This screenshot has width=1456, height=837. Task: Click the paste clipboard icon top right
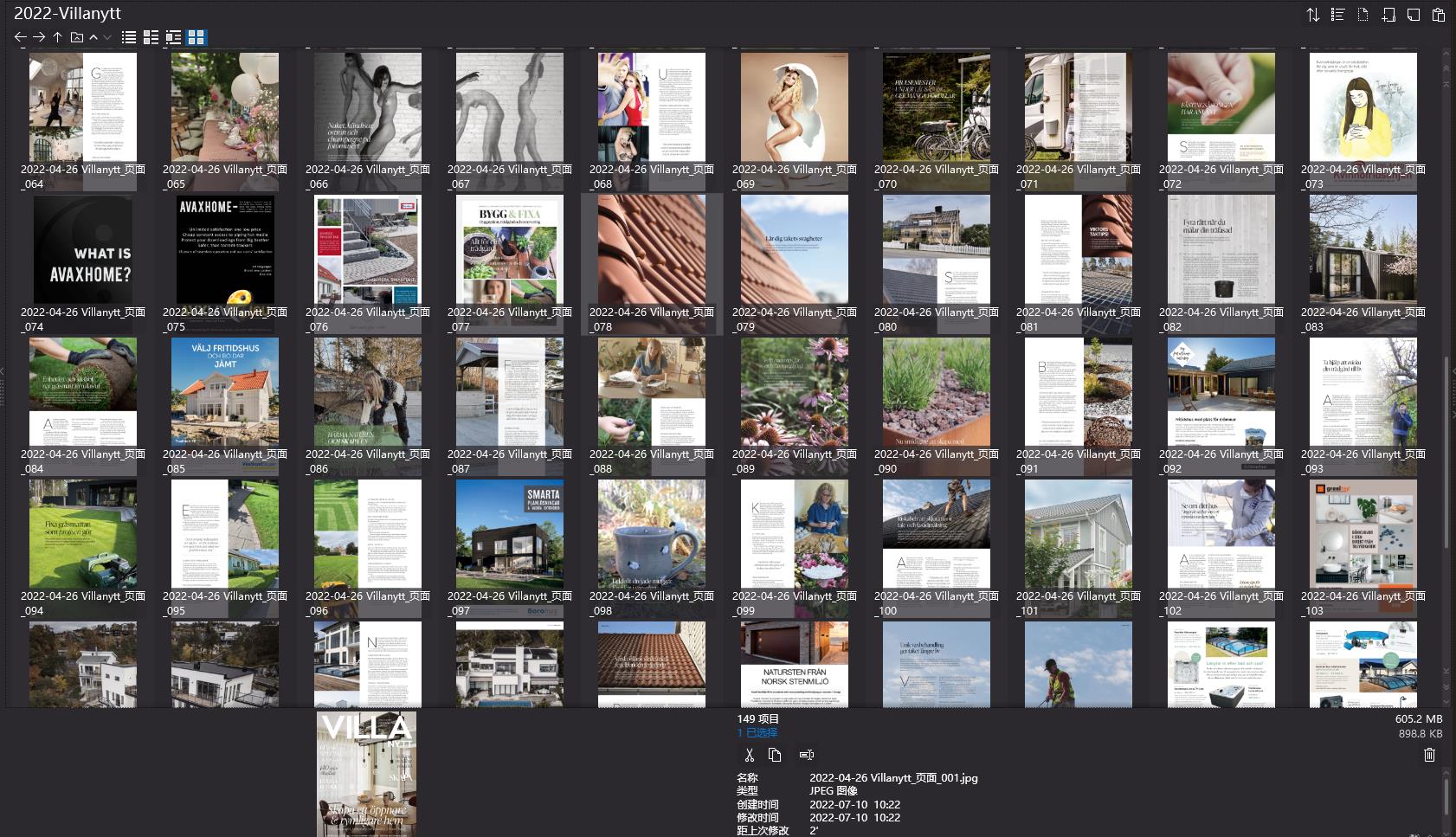[x=1438, y=15]
